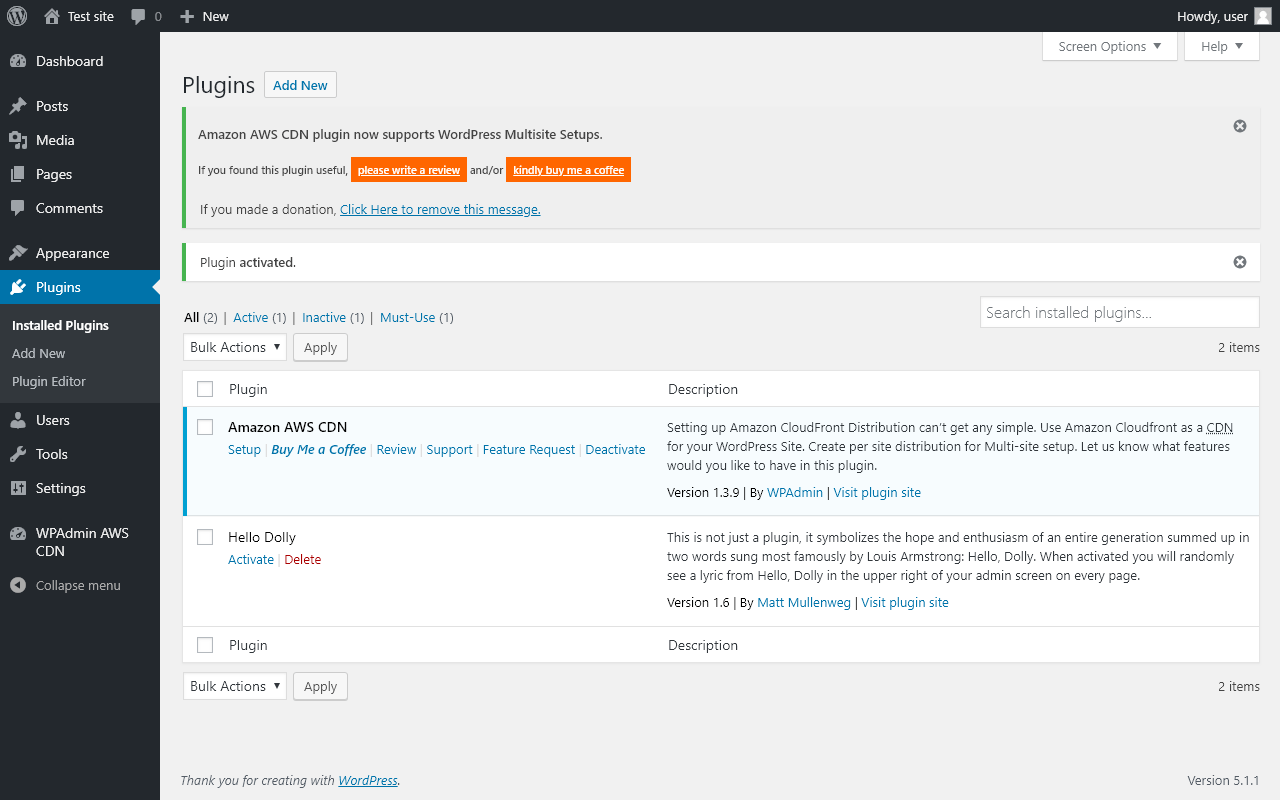Viewport: 1280px width, 800px height.
Task: Expand the Screen Options panel
Action: [1109, 46]
